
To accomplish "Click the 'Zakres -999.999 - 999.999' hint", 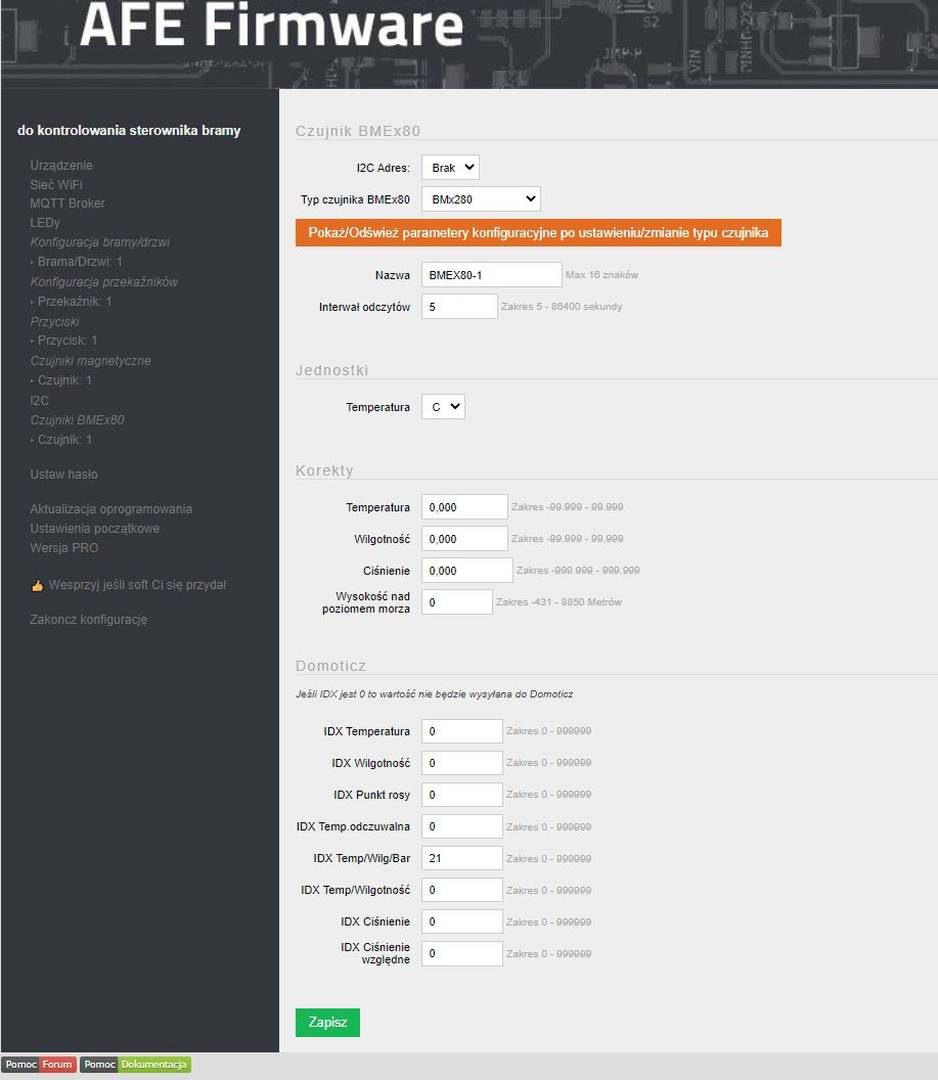I will [578, 570].
